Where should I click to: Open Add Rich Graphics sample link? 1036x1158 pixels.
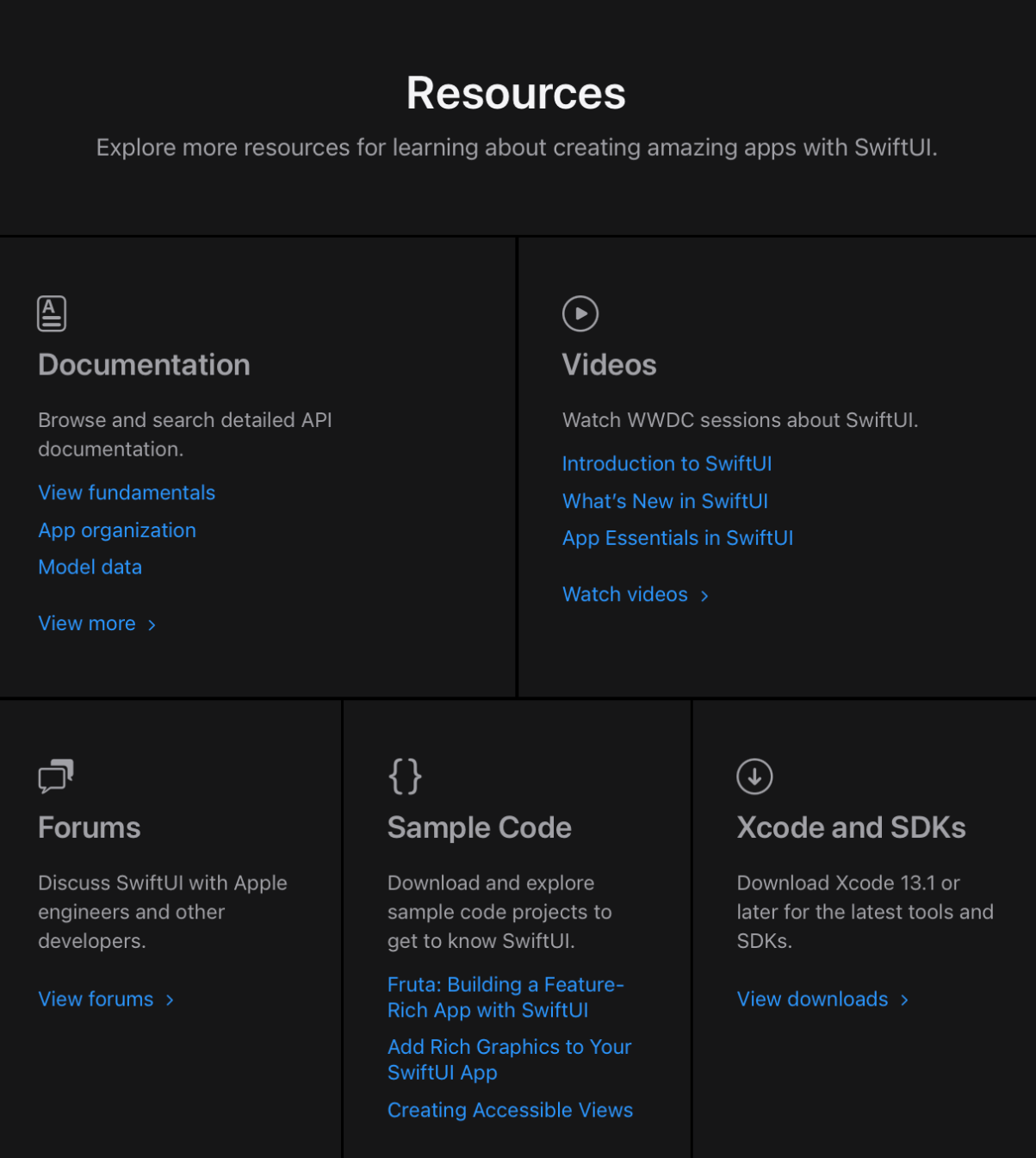pyautogui.click(x=510, y=1059)
